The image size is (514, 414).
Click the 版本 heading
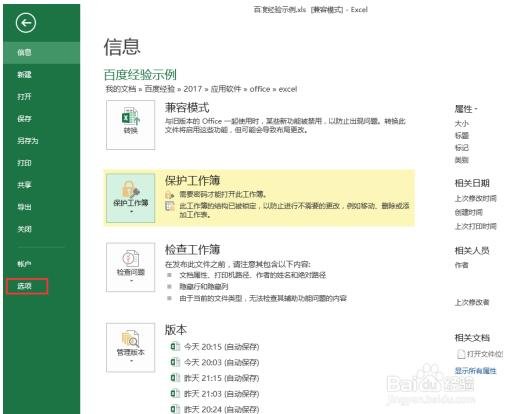tap(176, 330)
